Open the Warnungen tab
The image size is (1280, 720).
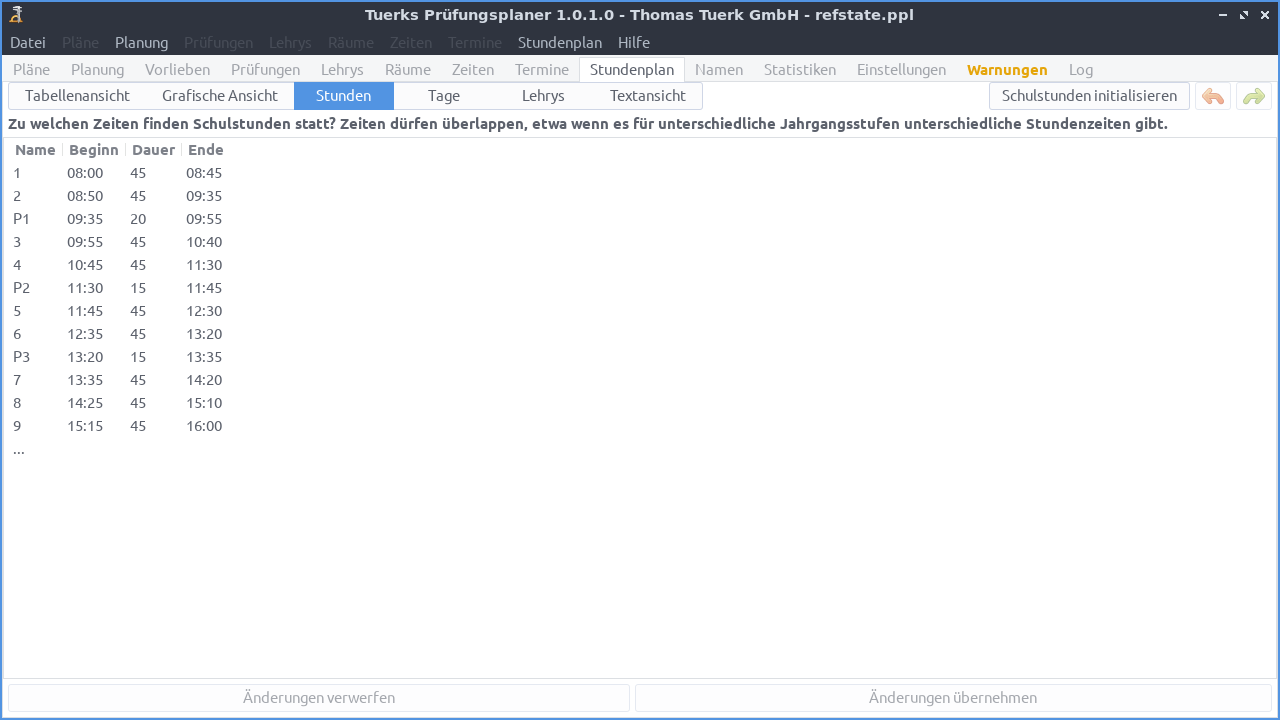point(1007,70)
